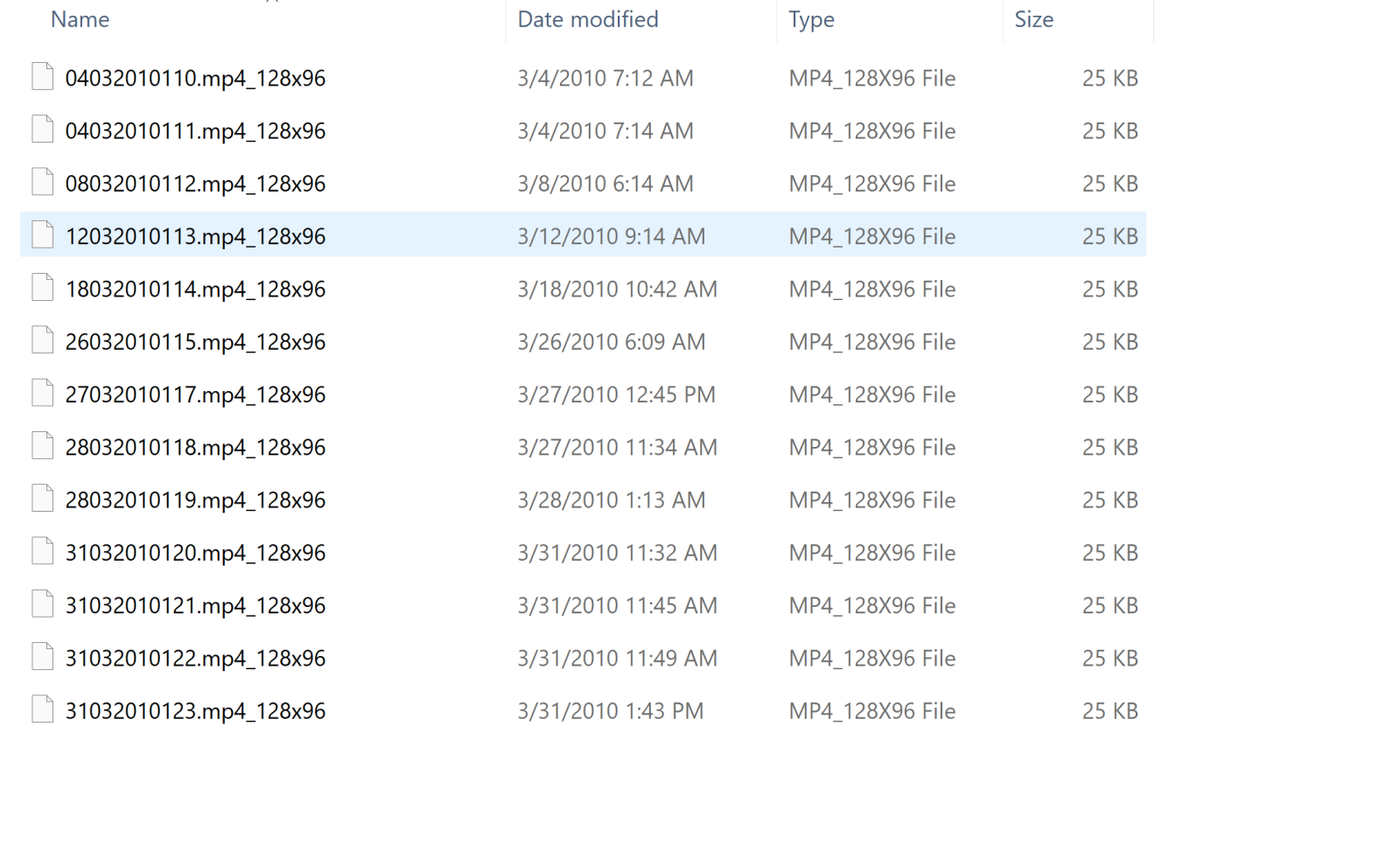Click the file icon for 04032010111.mp4_128x96
This screenshot has width=1400, height=845.
(42, 129)
